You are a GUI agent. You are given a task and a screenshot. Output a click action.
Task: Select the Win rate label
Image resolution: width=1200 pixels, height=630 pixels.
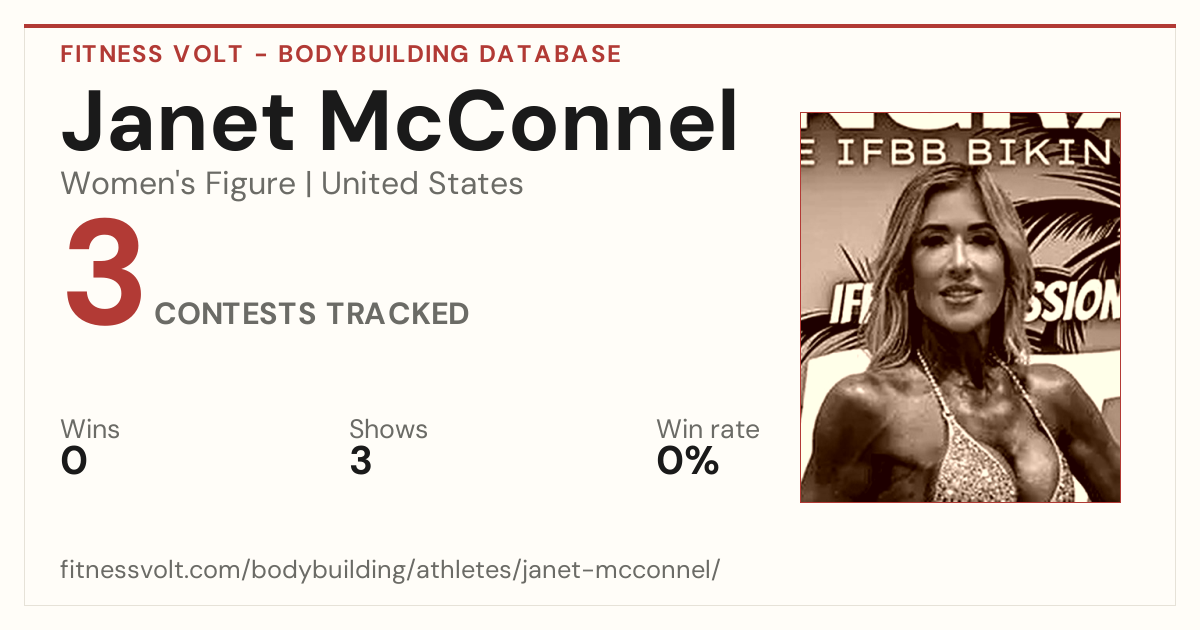(x=708, y=430)
